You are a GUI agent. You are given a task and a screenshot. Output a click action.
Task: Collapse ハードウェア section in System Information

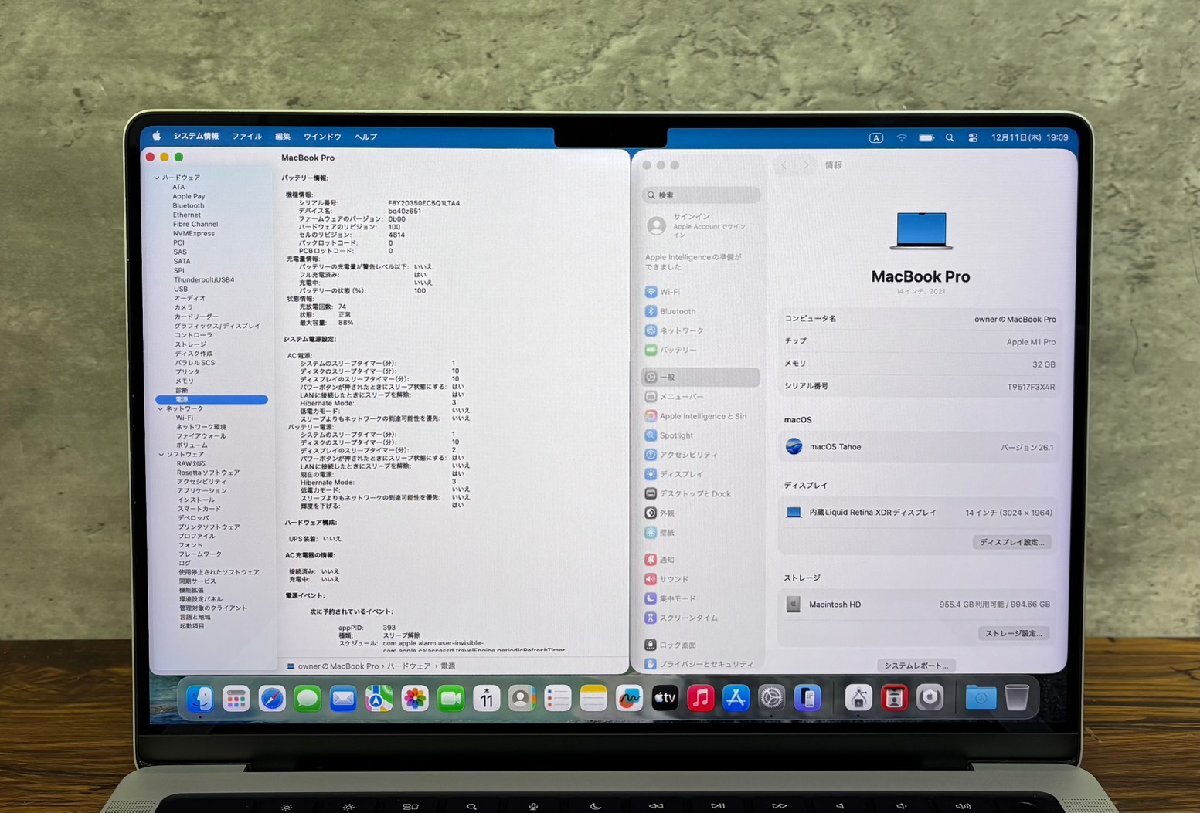click(157, 177)
